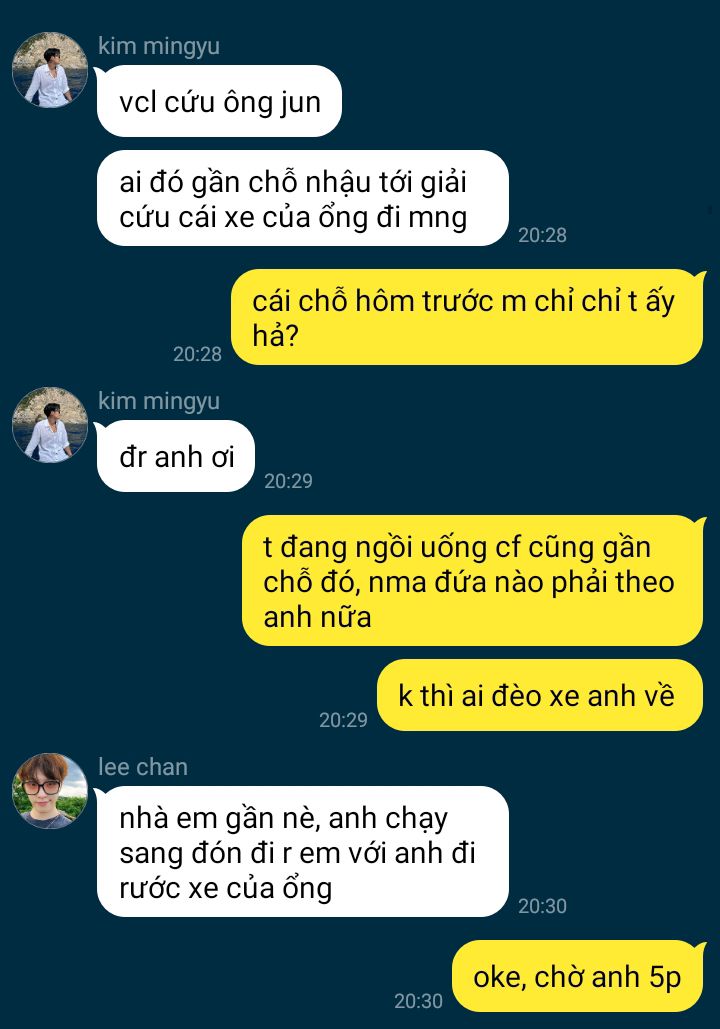Tap the second 'kim mingyu' sender name
This screenshot has width=720, height=1029.
point(159,402)
